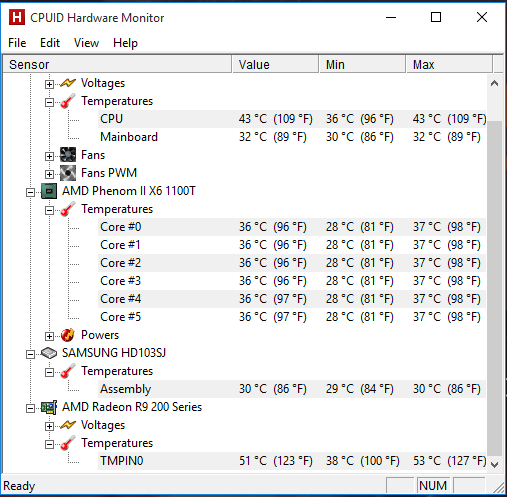Click the scroll down arrow of the sensor list
The image size is (507, 497).
(495, 464)
